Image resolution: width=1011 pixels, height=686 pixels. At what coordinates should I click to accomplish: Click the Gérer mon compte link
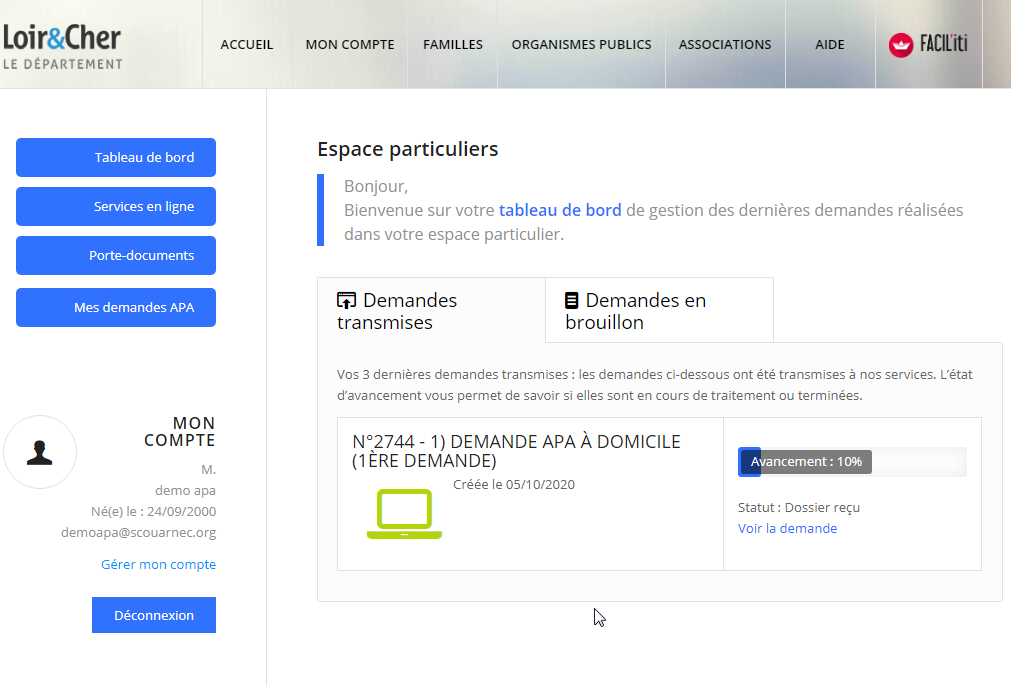click(x=158, y=564)
